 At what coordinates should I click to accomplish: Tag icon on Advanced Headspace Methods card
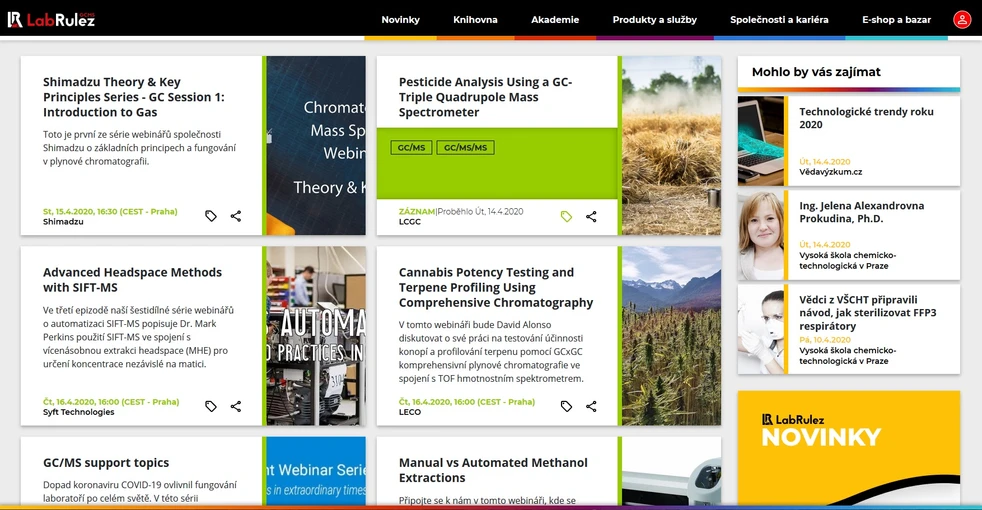click(x=211, y=406)
